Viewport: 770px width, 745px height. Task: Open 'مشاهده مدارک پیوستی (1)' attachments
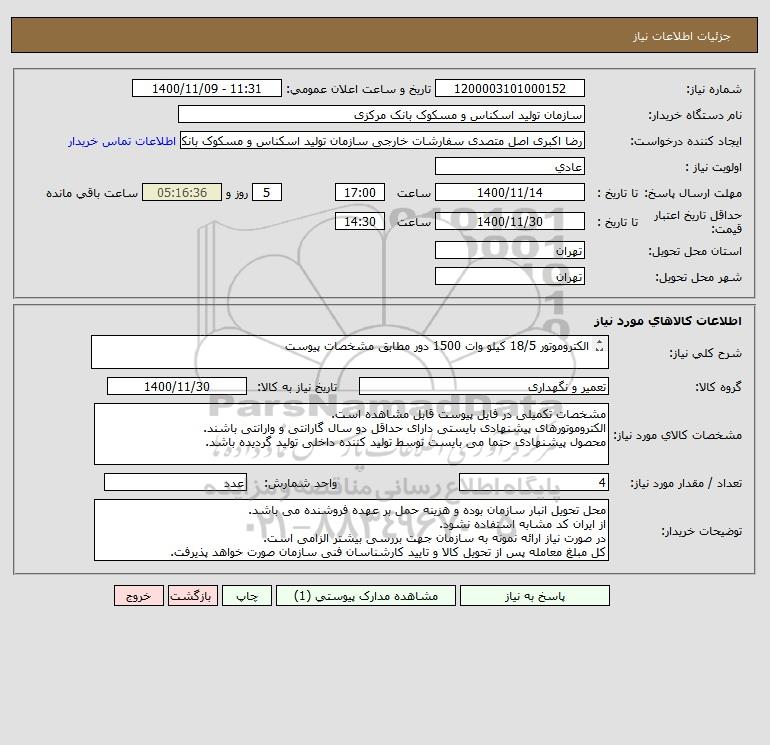point(366,596)
